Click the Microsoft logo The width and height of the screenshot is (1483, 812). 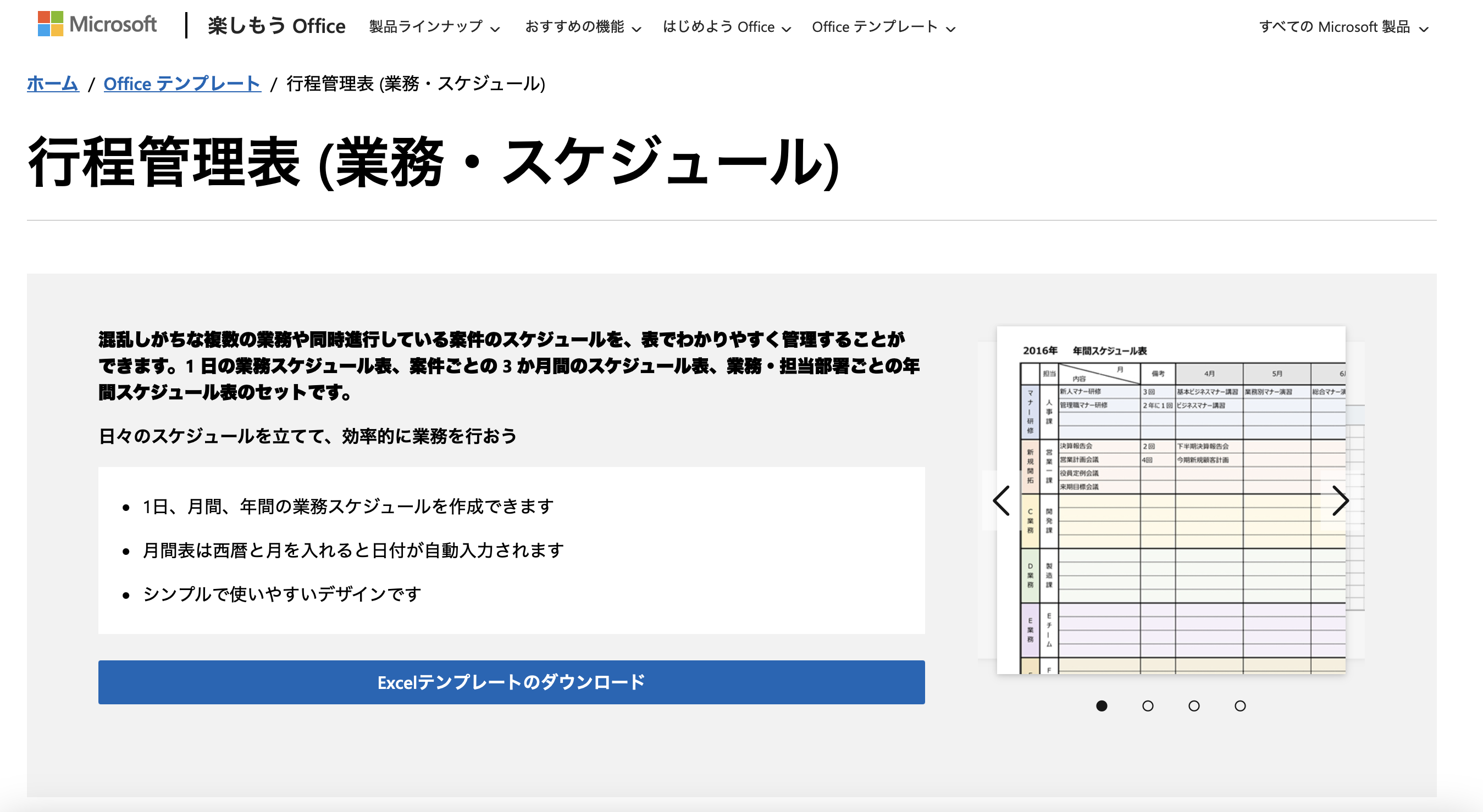(x=97, y=24)
